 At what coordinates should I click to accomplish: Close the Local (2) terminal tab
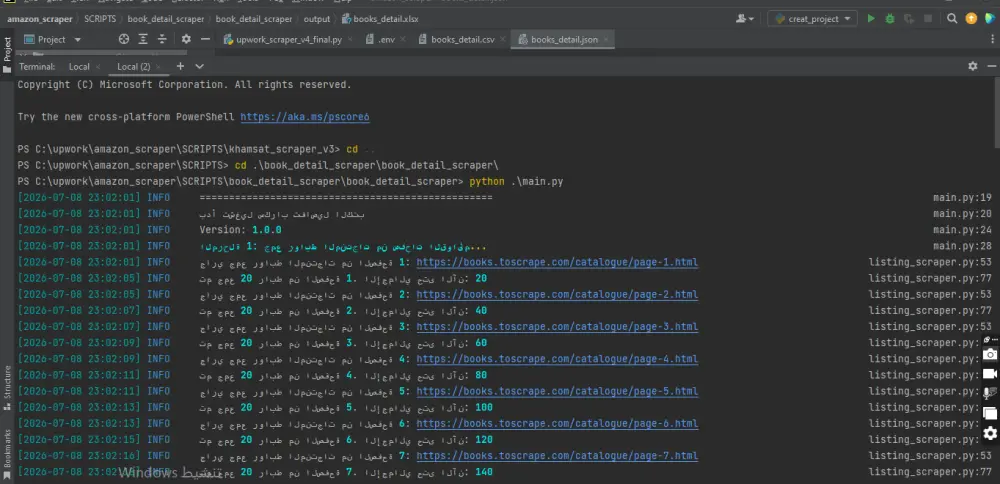pyautogui.click(x=158, y=66)
